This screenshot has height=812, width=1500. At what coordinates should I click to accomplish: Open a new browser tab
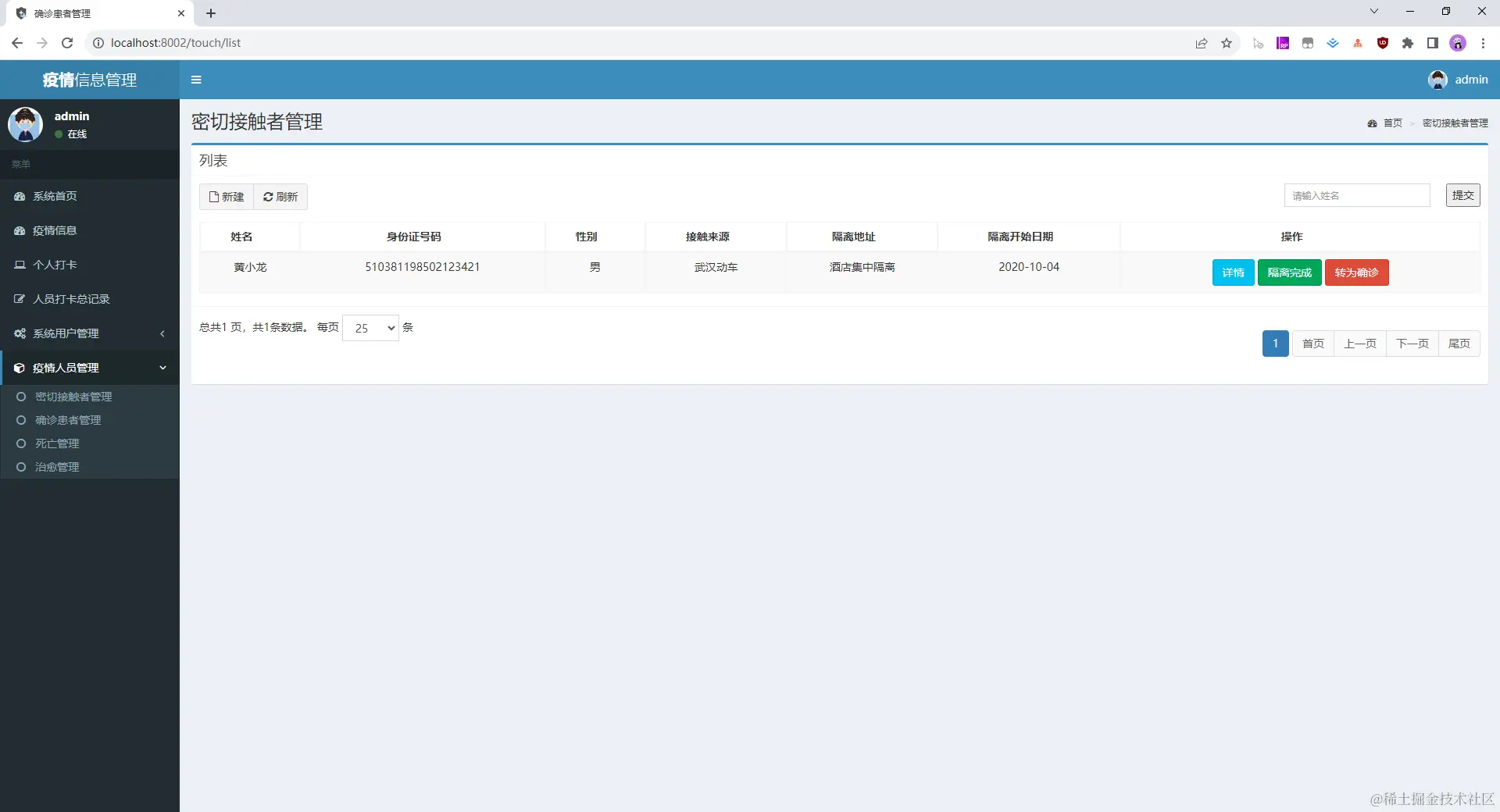click(211, 13)
